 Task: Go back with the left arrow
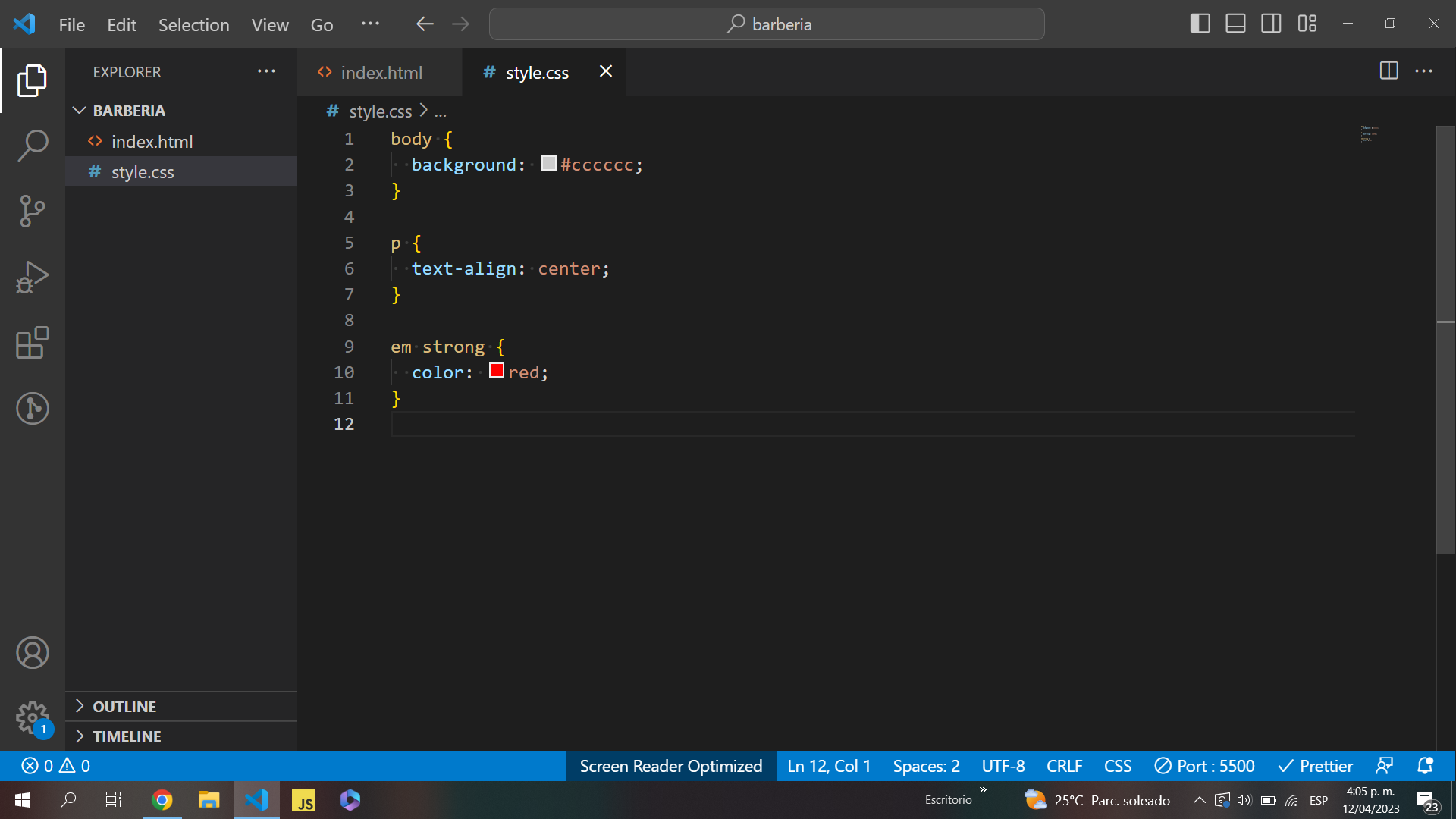425,24
